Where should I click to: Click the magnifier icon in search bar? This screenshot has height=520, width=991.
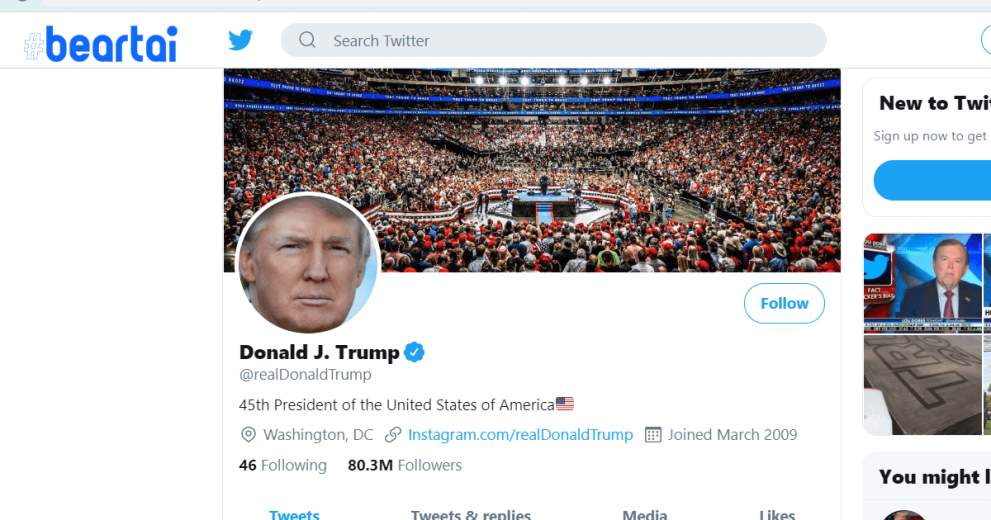(308, 40)
